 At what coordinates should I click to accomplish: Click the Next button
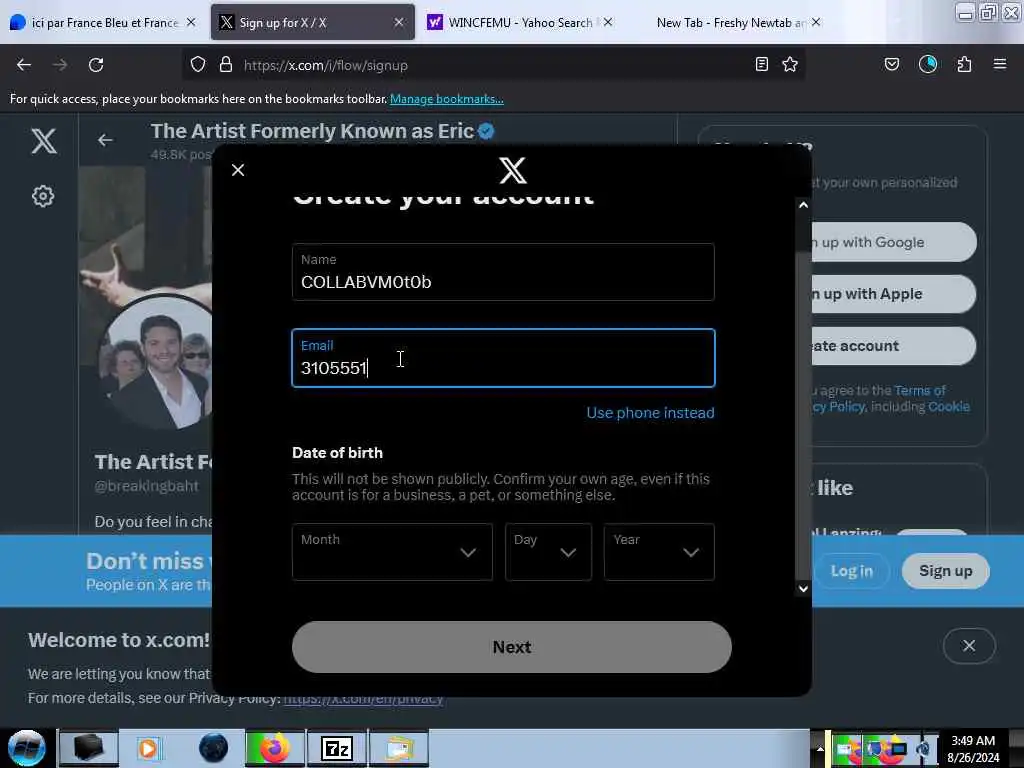point(511,647)
